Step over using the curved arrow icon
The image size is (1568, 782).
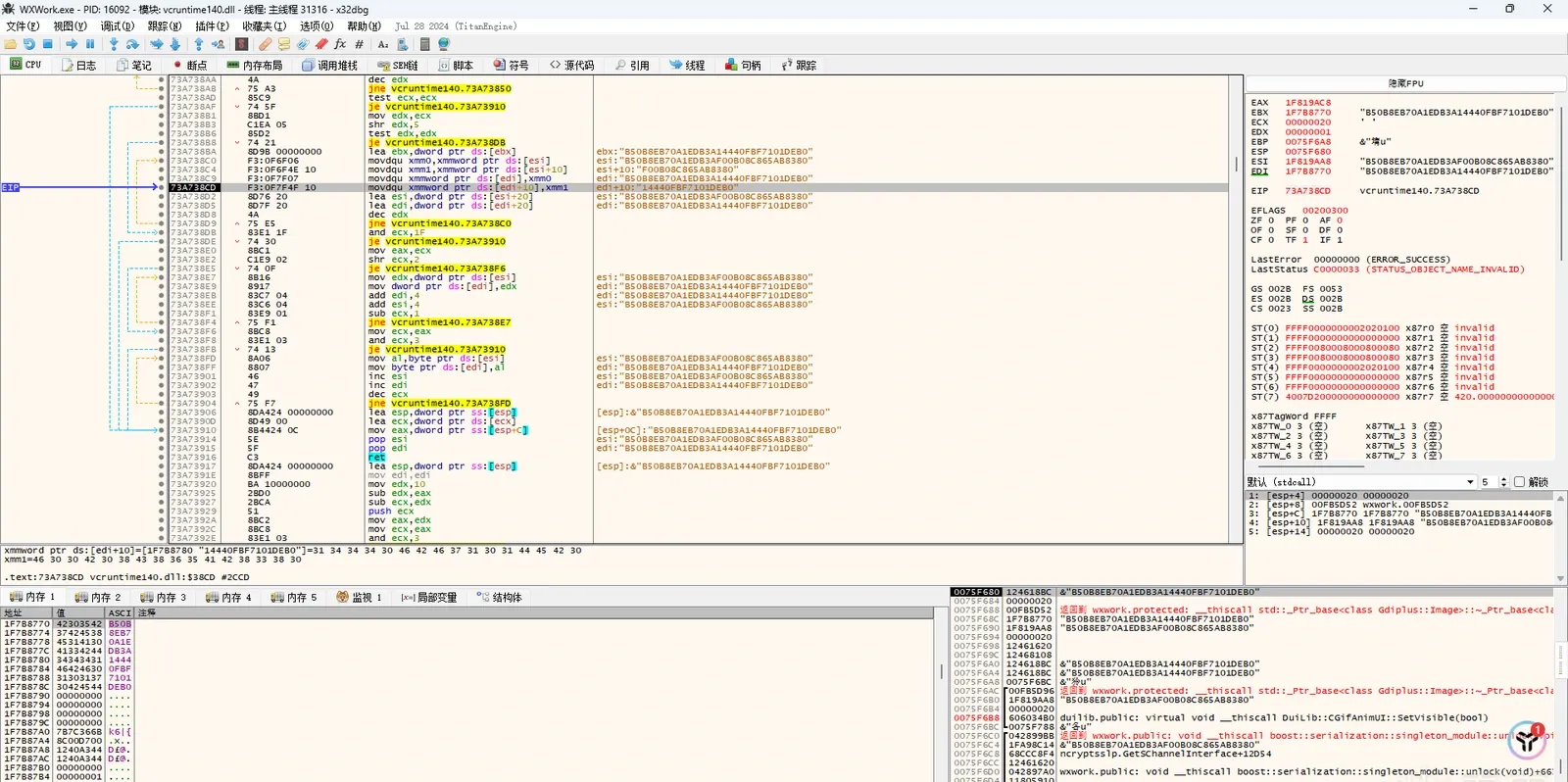click(x=132, y=44)
